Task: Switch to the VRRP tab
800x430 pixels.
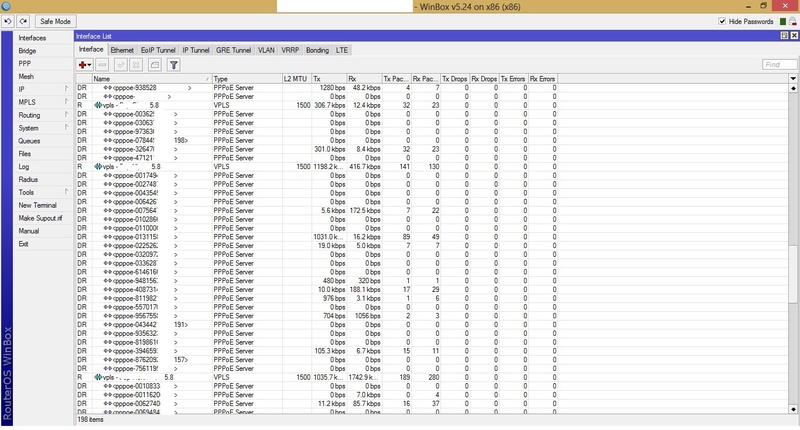Action: tap(290, 50)
